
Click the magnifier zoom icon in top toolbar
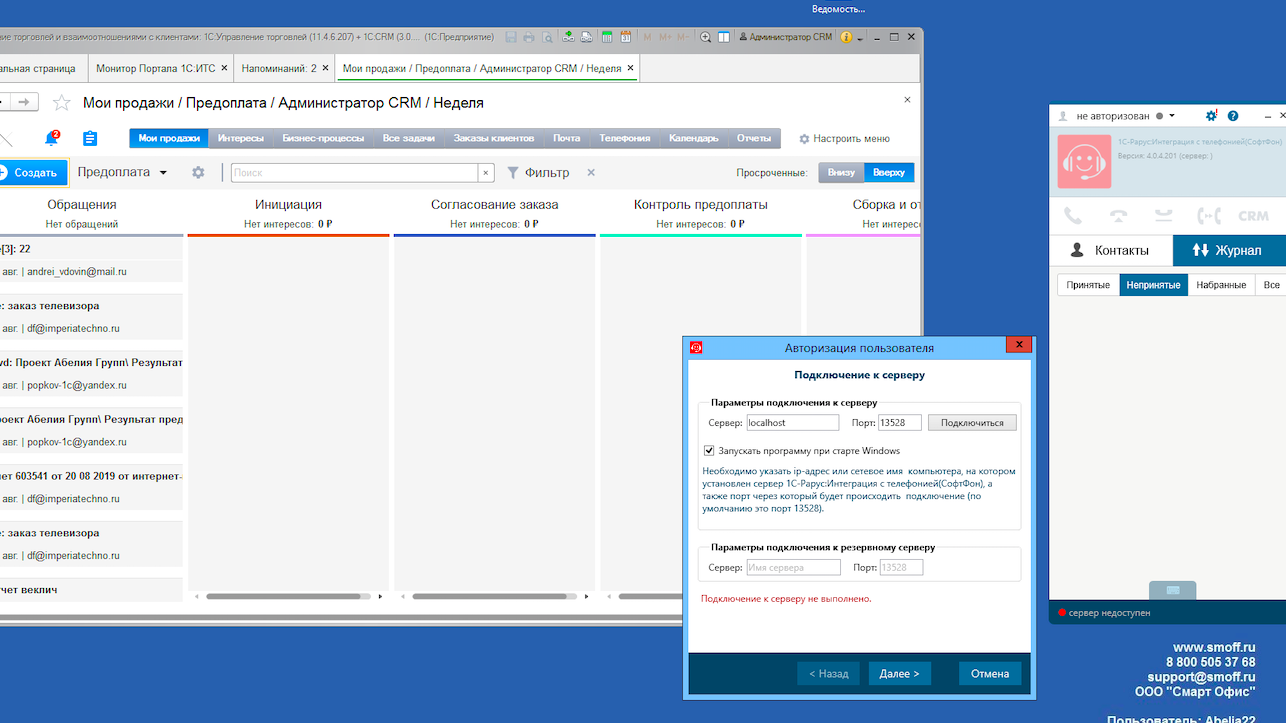(705, 37)
